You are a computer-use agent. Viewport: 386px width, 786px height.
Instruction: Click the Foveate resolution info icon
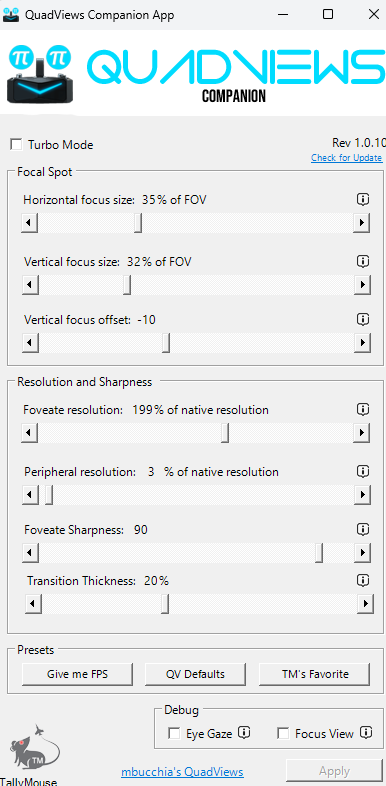pyautogui.click(x=363, y=410)
